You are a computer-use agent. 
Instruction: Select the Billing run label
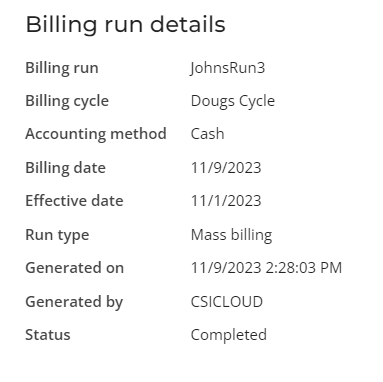[x=62, y=68]
